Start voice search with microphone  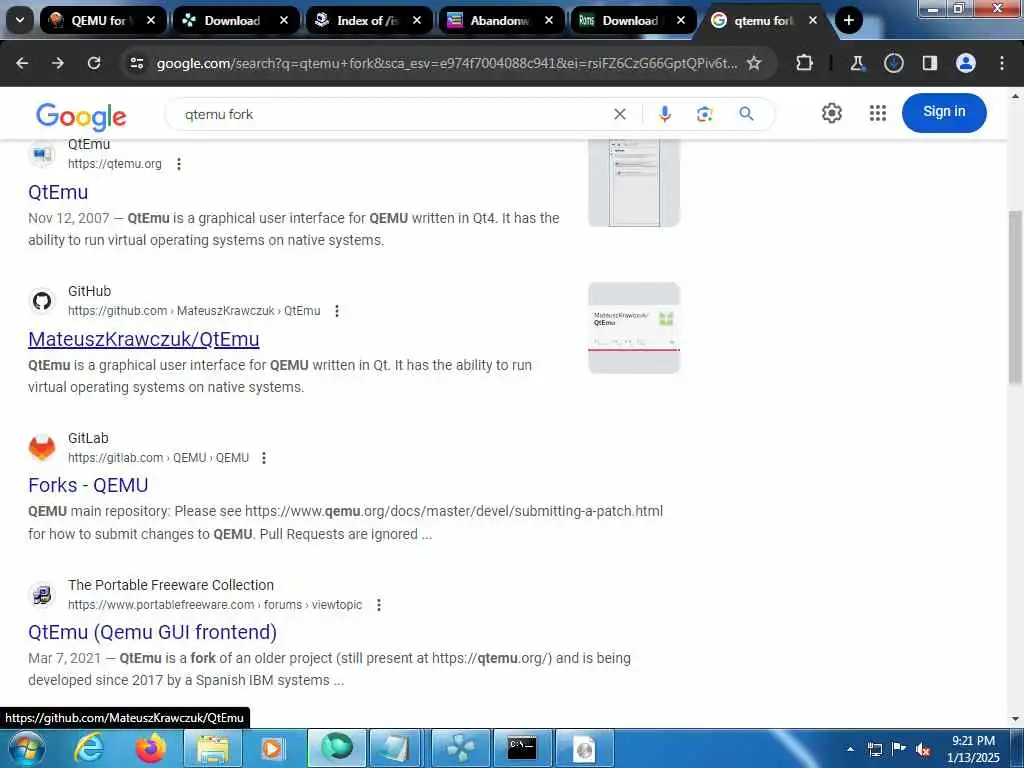point(665,114)
